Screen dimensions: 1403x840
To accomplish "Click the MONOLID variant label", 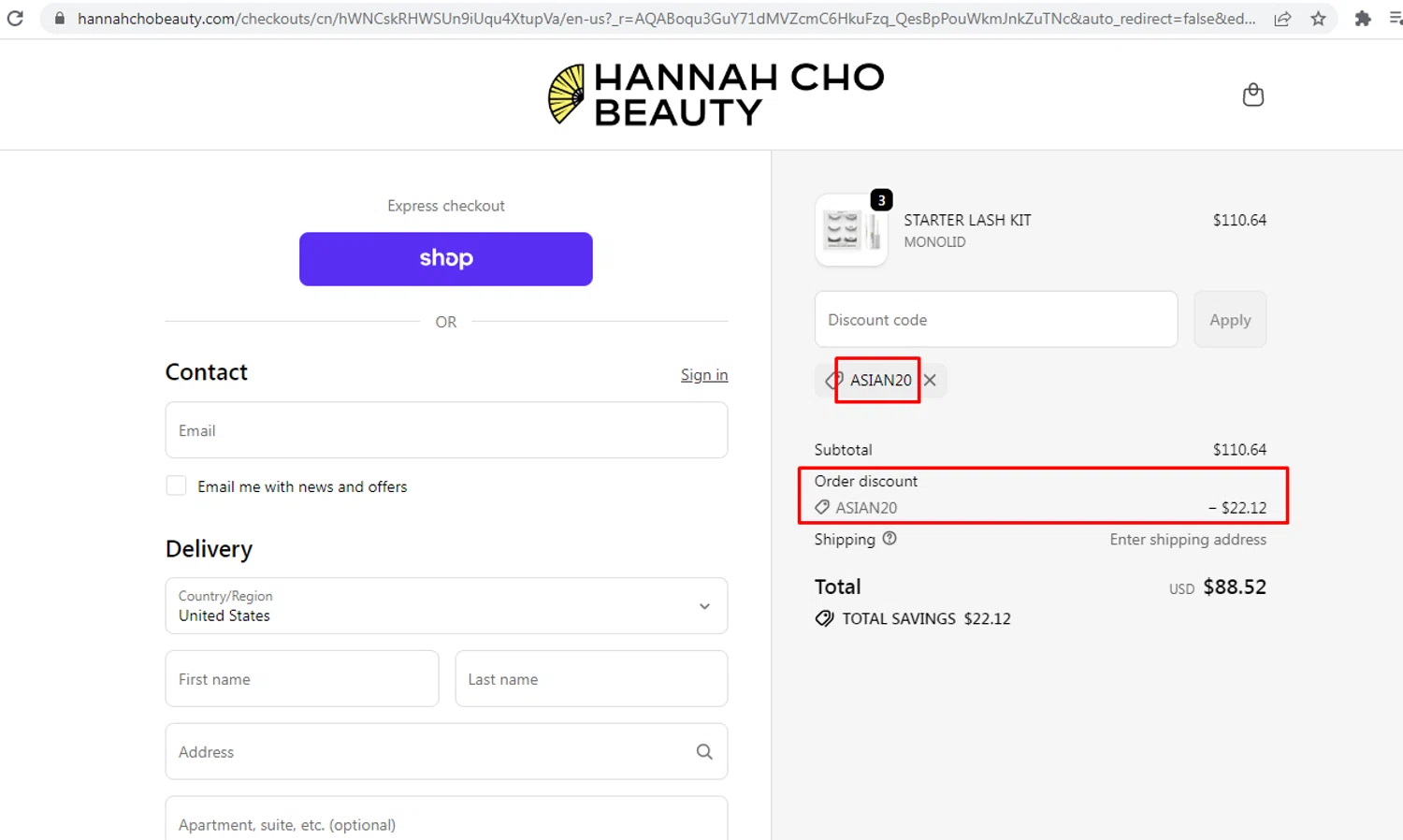I will coord(934,241).
